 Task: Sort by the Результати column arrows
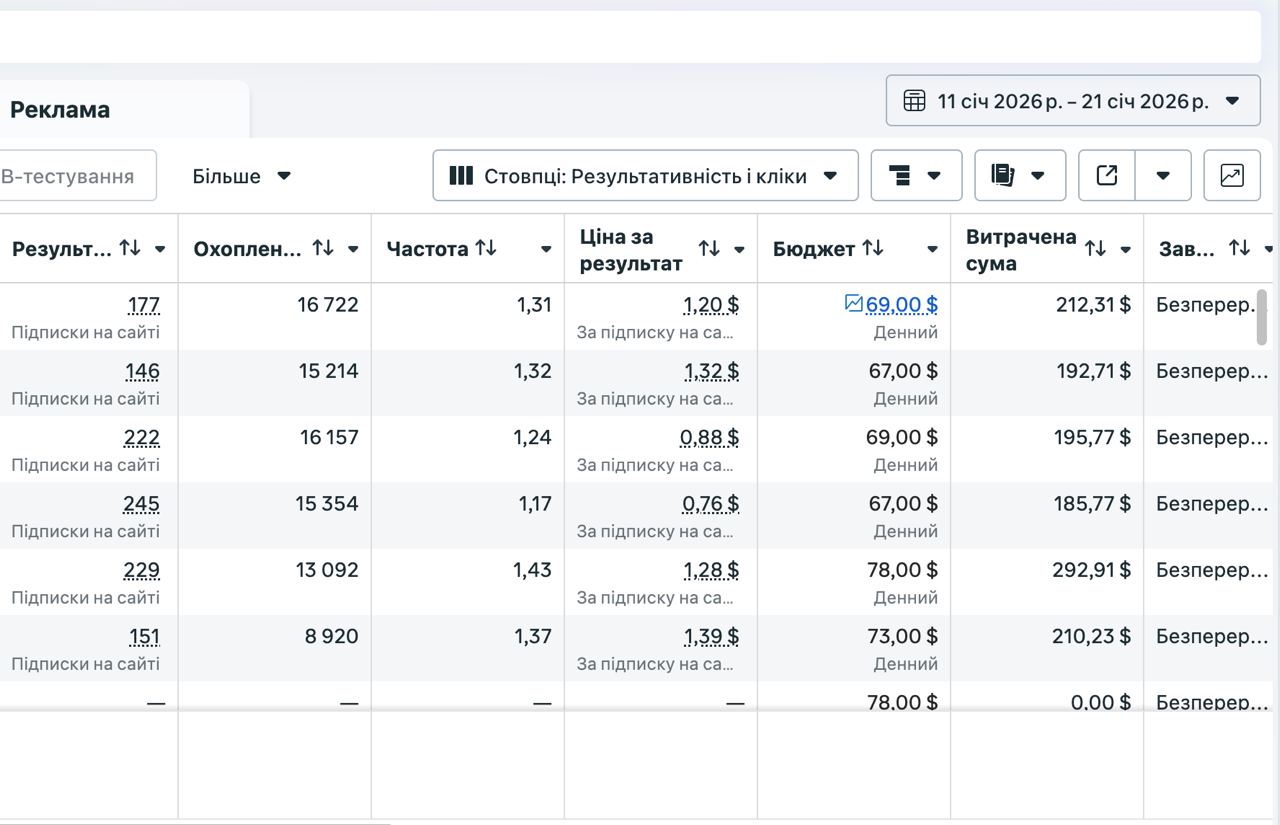click(130, 248)
